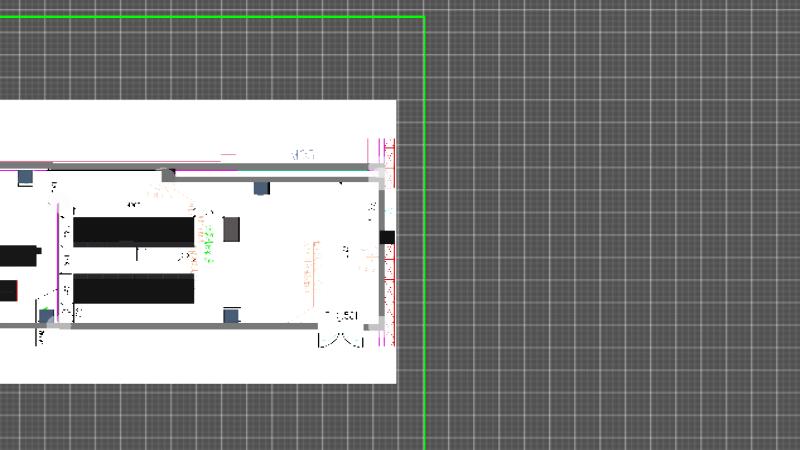Screen dimensions: 800x450
Task: Select the red hatched strip beside right wall
Action: point(391,270)
